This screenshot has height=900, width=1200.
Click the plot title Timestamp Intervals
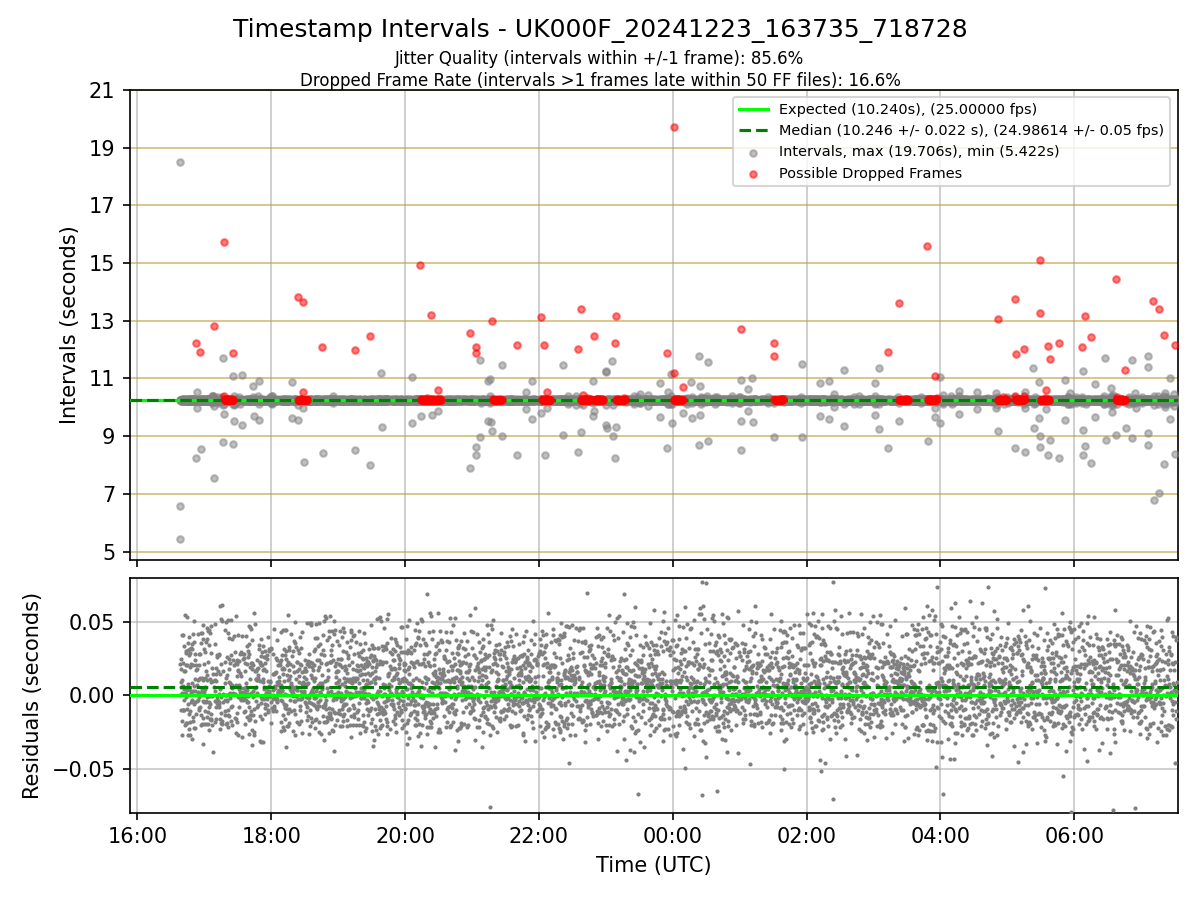tap(600, 29)
